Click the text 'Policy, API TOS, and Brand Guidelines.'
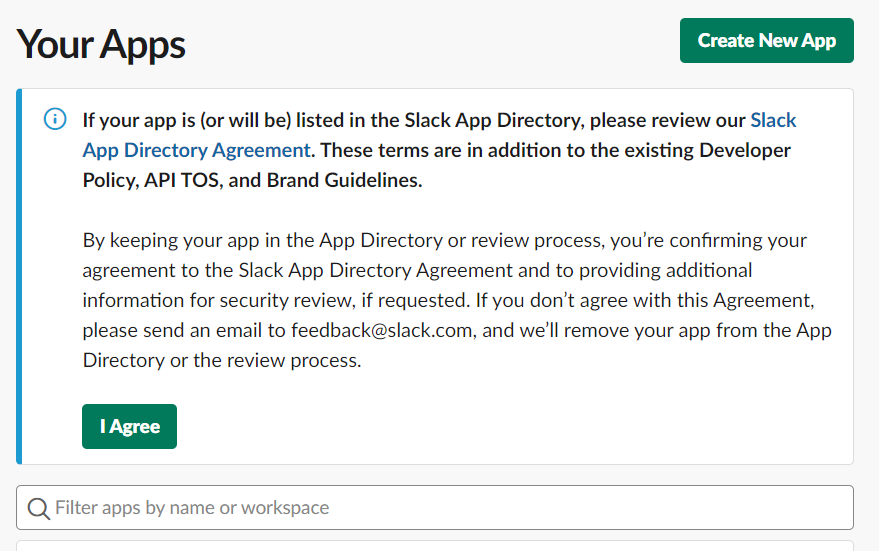Screen dimensions: 879x551 pos(252,180)
